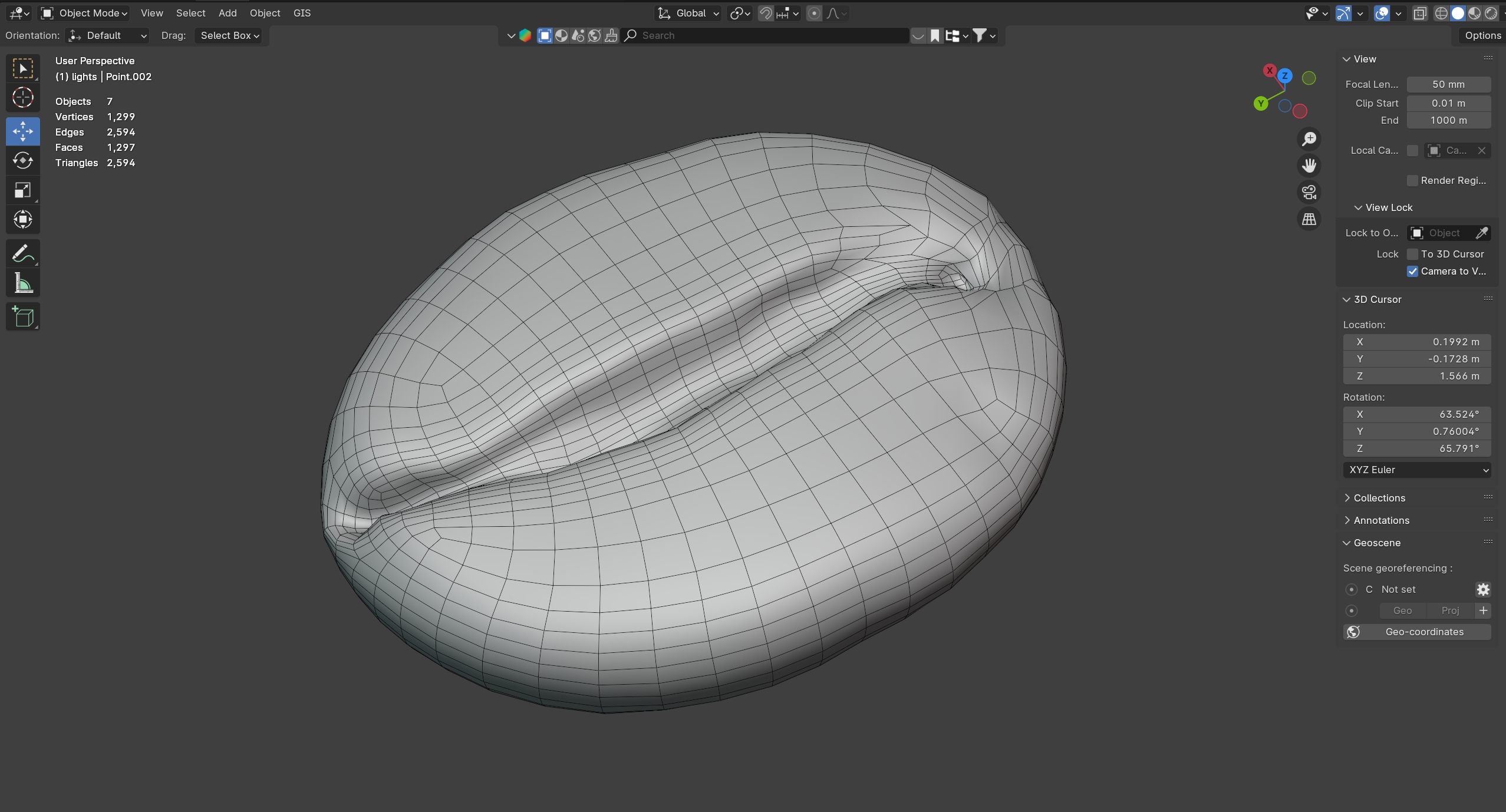Expand the Collections panel
Screen dimensions: 1506x812
[x=1379, y=498]
